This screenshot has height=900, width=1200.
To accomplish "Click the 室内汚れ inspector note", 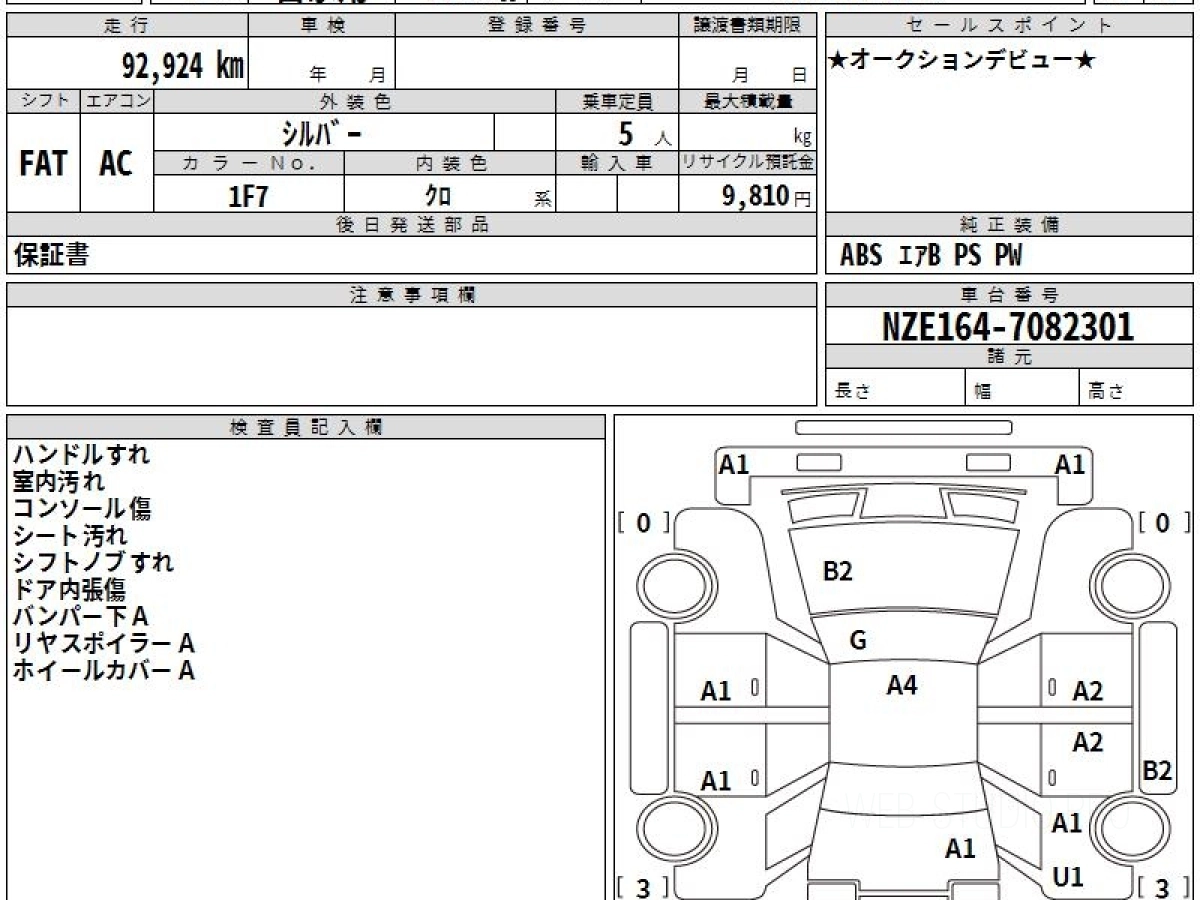I will tap(58, 481).
